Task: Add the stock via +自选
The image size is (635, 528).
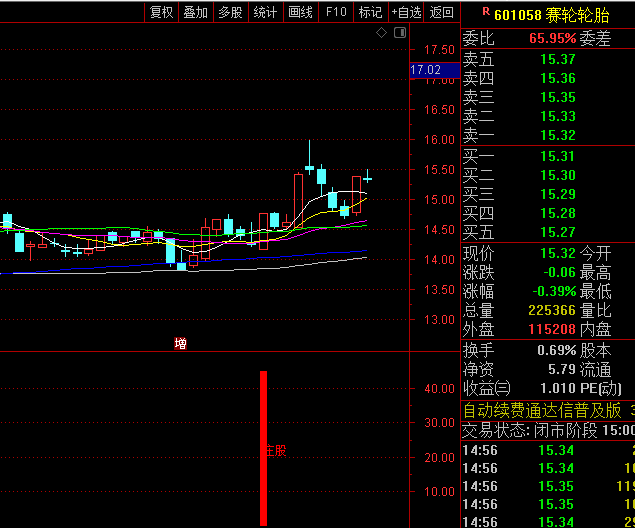Action: pos(406,12)
